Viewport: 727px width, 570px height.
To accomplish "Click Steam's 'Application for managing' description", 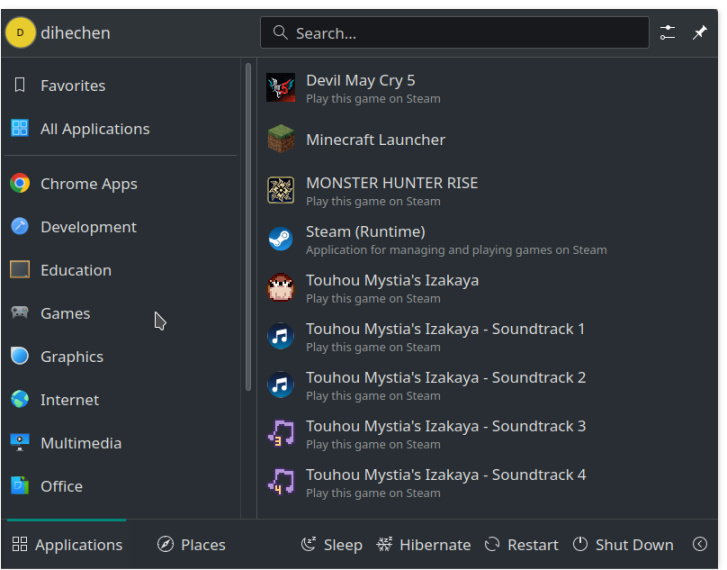I will click(456, 250).
